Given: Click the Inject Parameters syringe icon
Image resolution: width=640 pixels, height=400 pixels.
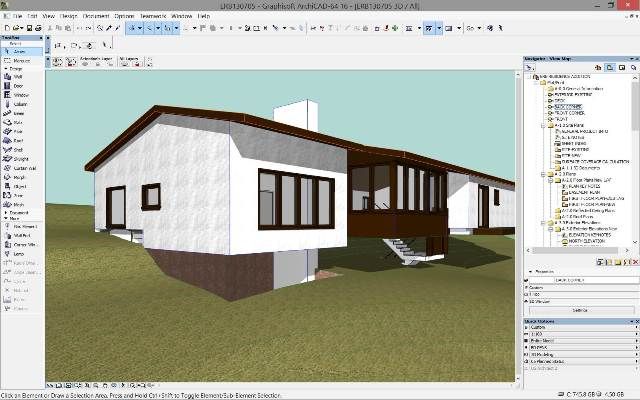Looking at the screenshot, I should click(118, 28).
